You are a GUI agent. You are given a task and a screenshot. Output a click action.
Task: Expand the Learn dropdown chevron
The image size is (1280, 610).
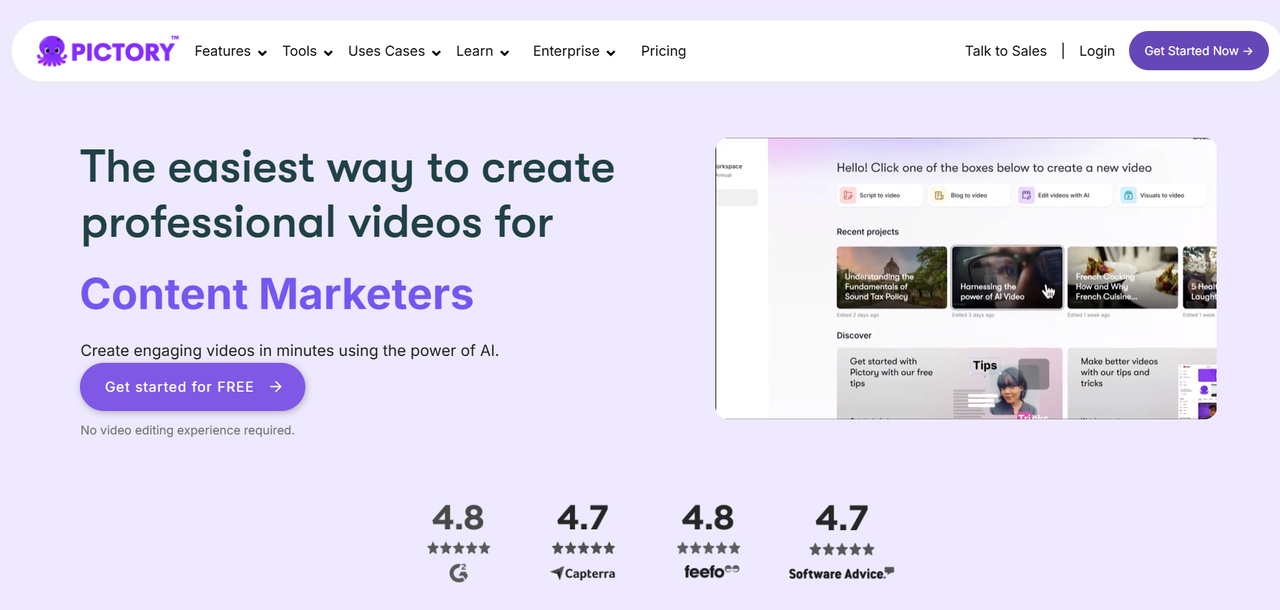(x=505, y=52)
